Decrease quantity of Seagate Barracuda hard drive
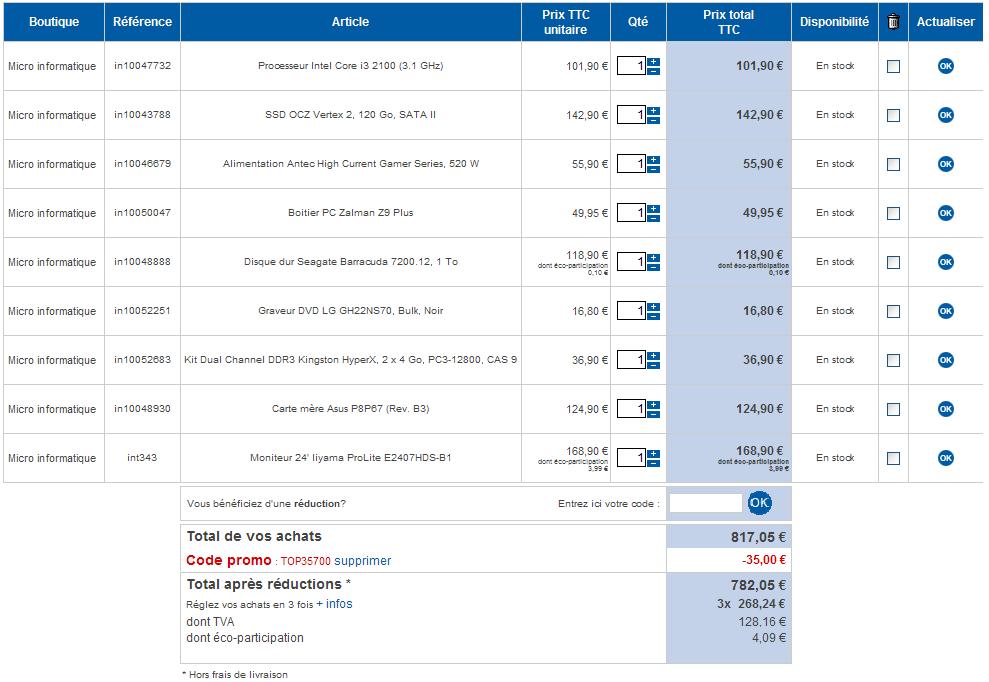Screen dimensions: 989x682 pos(653,267)
